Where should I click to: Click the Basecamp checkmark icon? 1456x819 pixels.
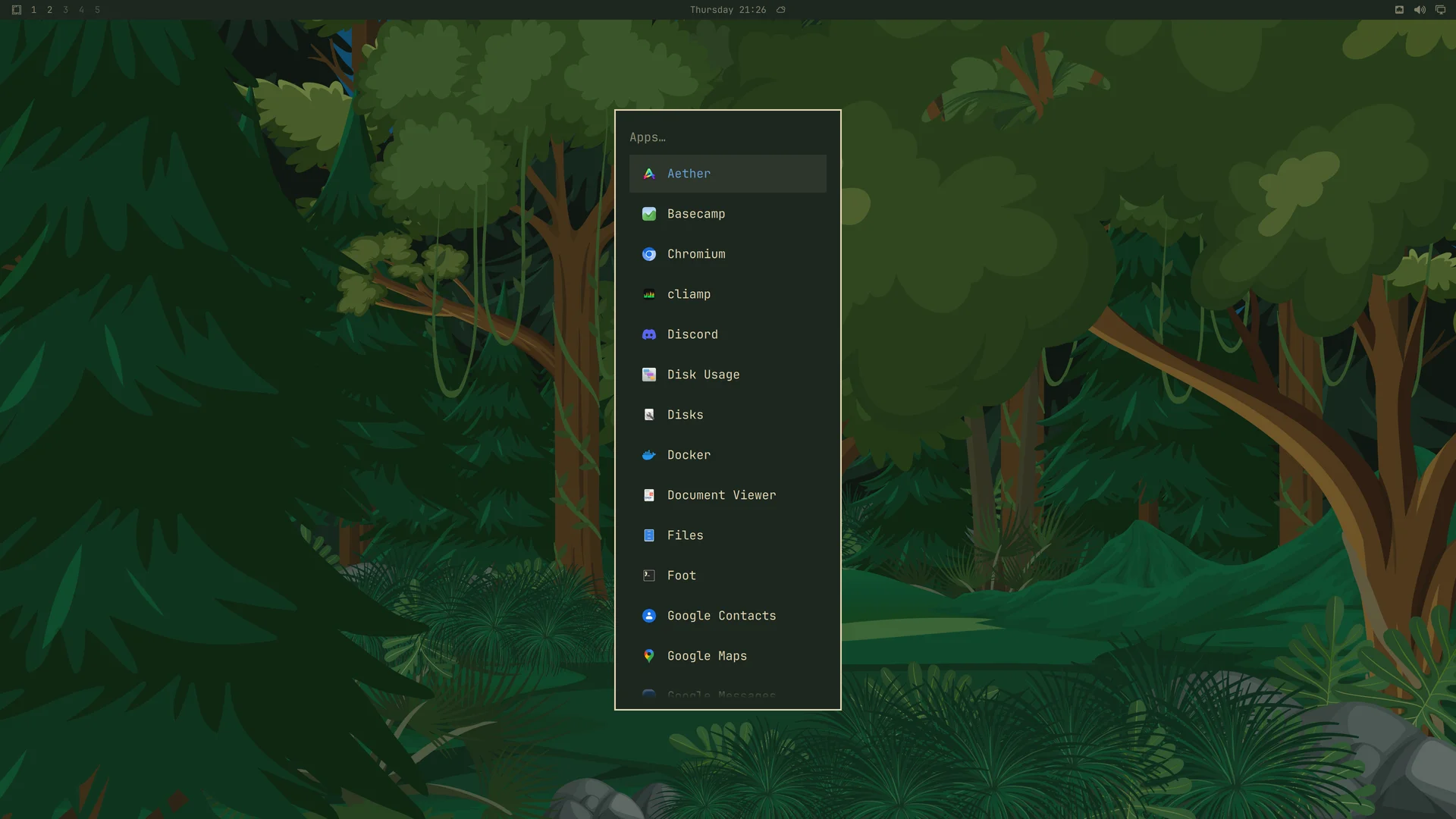(649, 214)
